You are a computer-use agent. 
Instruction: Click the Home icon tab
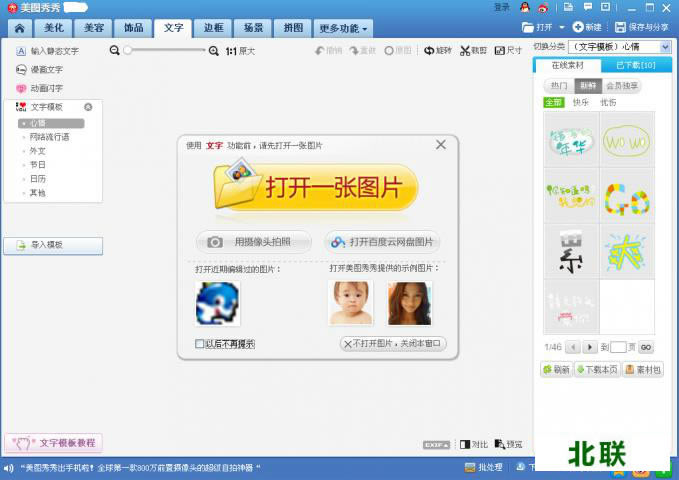coord(19,28)
